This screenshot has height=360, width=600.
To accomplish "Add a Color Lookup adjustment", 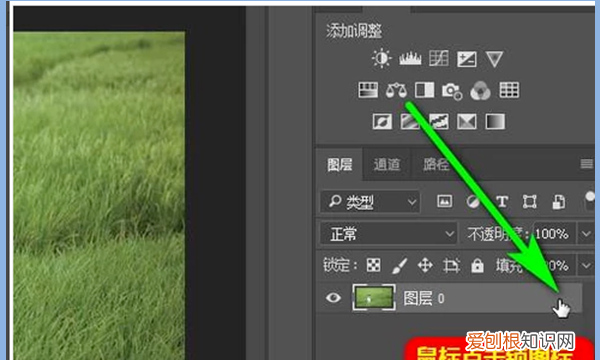I will [x=509, y=90].
